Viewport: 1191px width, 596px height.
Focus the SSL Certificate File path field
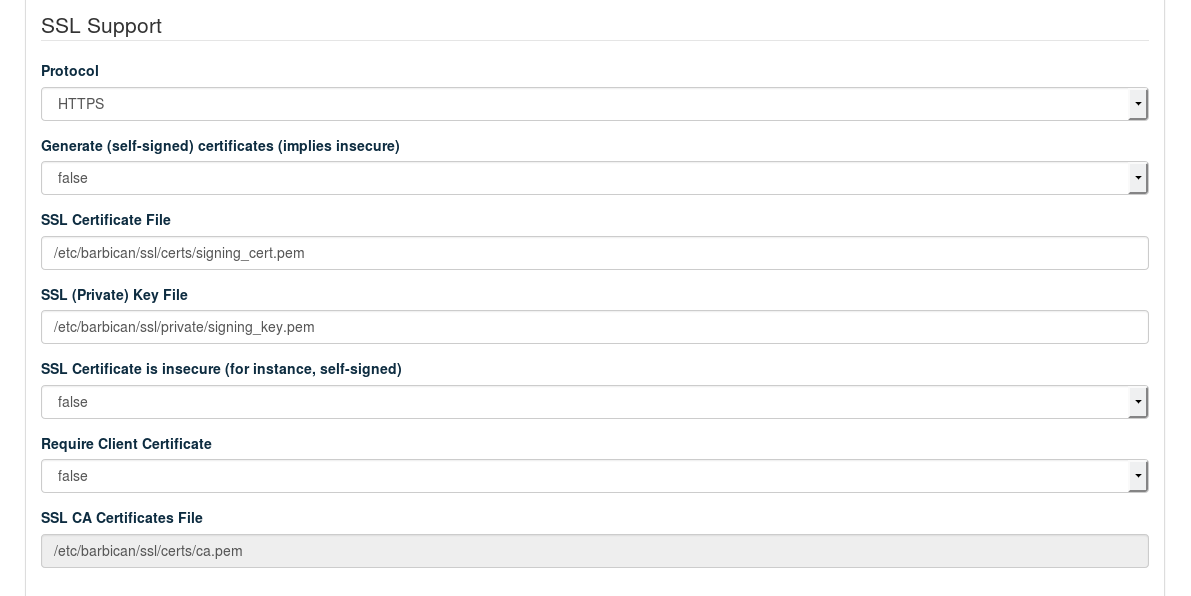coord(594,253)
